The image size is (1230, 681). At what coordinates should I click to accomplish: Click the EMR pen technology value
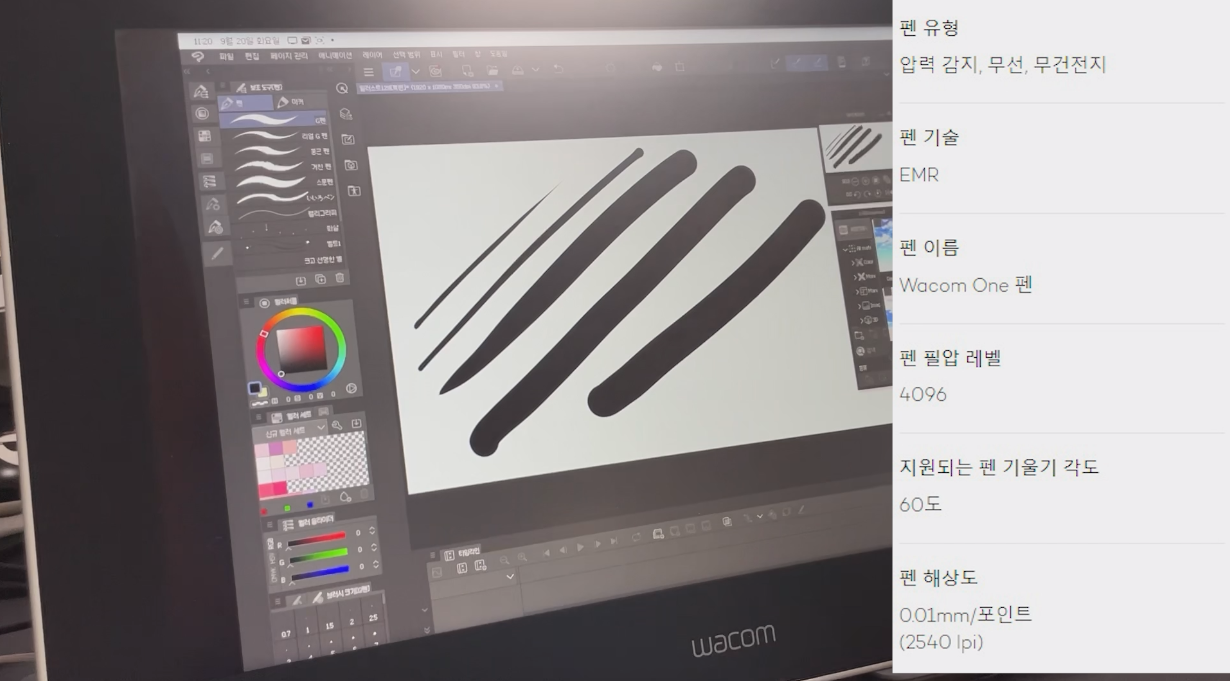pyautogui.click(x=919, y=175)
